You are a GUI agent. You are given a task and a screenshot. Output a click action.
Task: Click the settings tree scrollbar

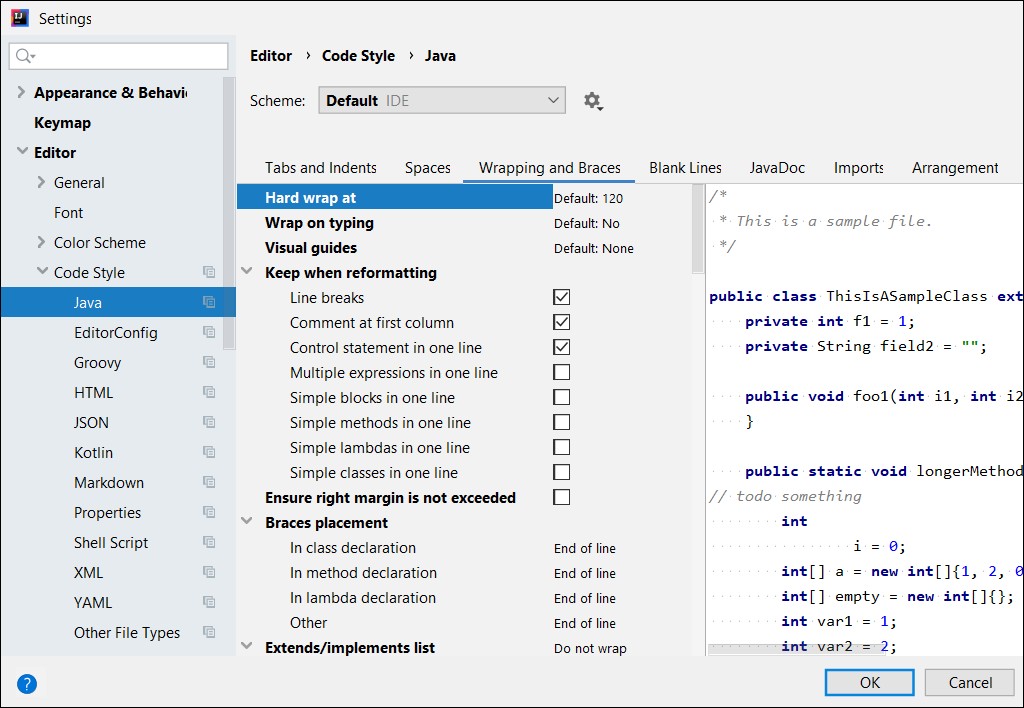pos(229,214)
